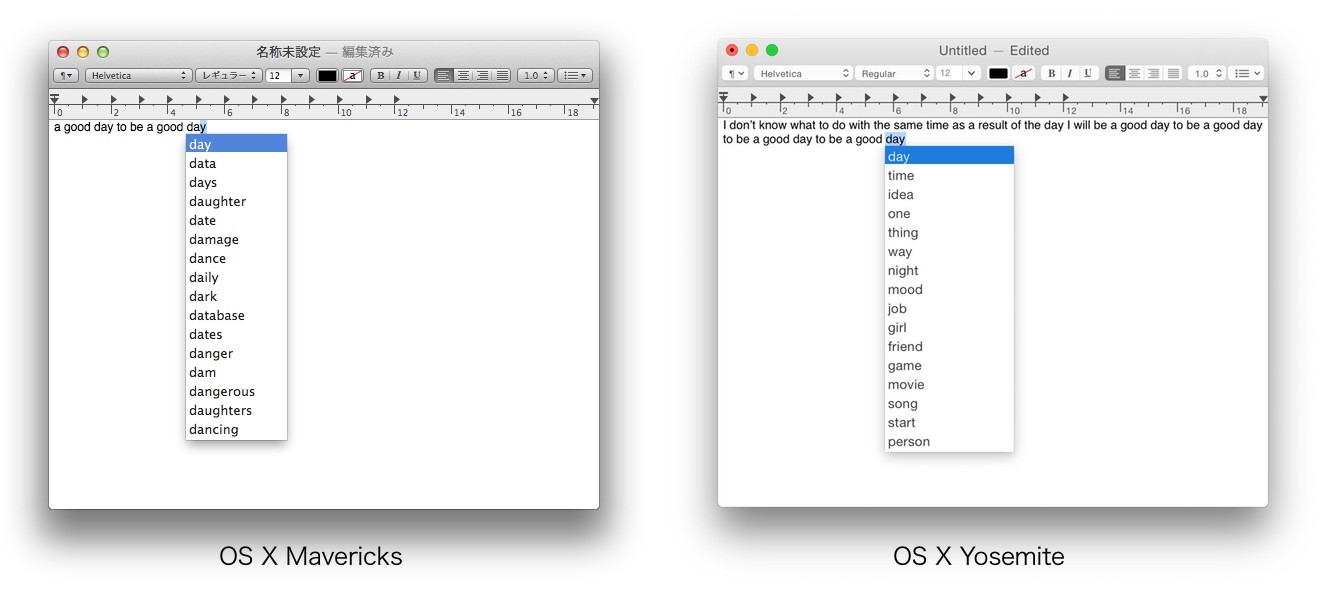Click the green zoom button in the Yosemite window
The image size is (1324, 590).
772,50
